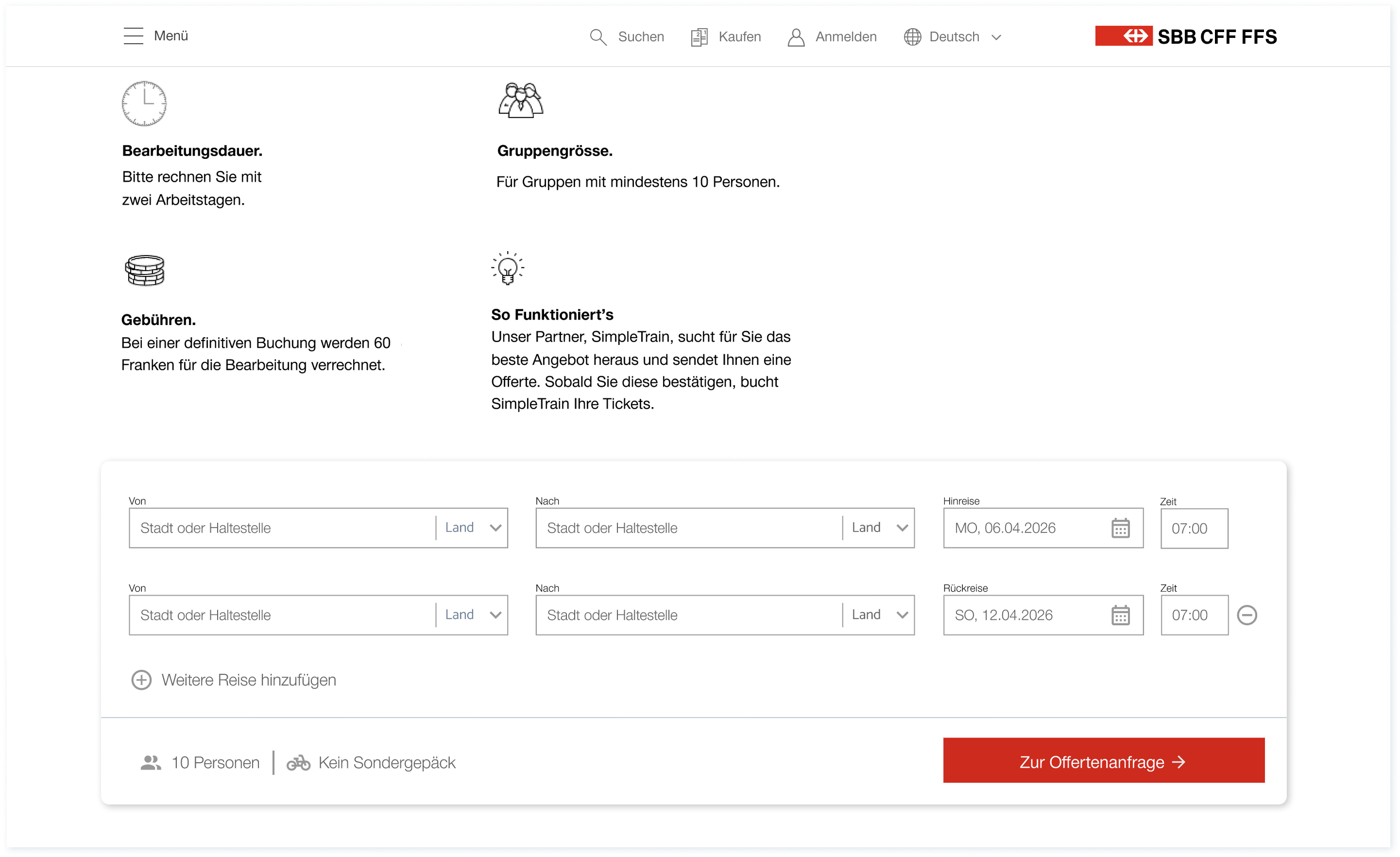The image size is (1400, 857).
Task: Click the bicycle Sondergepäck icon
Action: [298, 763]
